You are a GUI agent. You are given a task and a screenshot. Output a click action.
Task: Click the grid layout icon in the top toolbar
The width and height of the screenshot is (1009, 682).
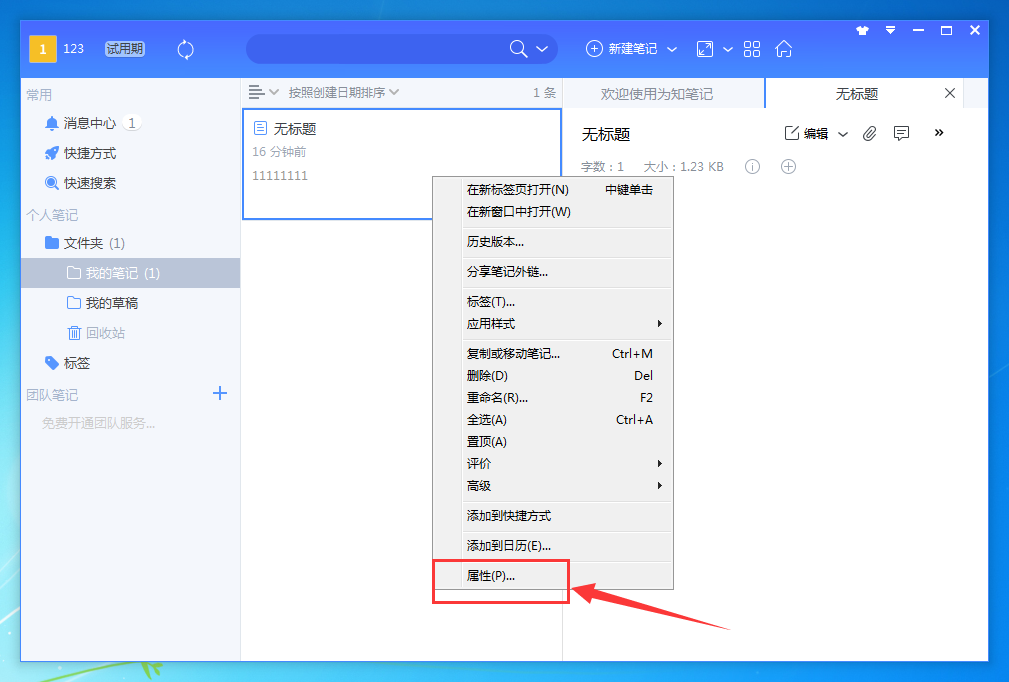tap(751, 48)
